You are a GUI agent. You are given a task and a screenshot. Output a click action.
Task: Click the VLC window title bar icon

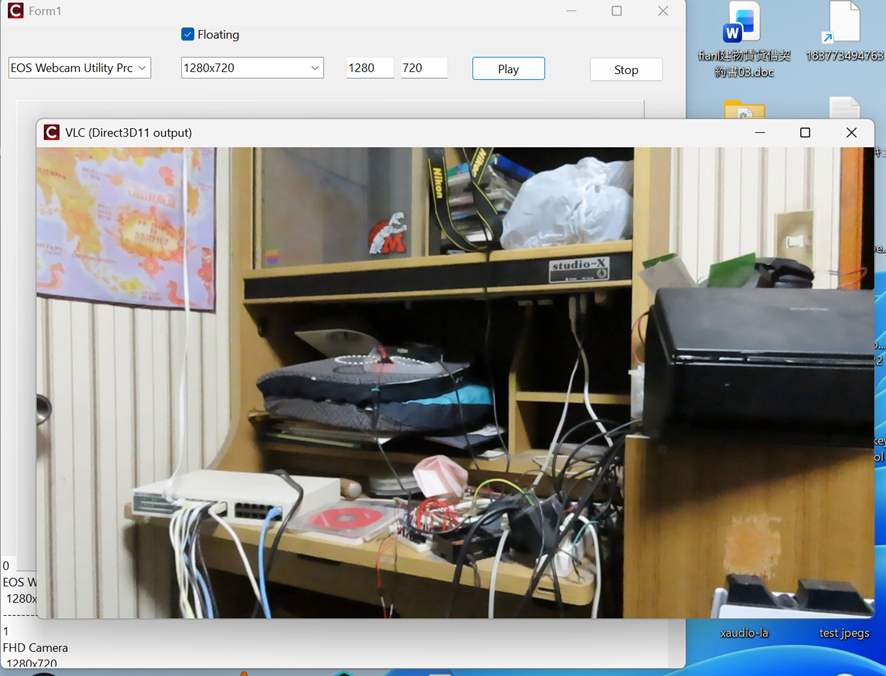point(51,132)
